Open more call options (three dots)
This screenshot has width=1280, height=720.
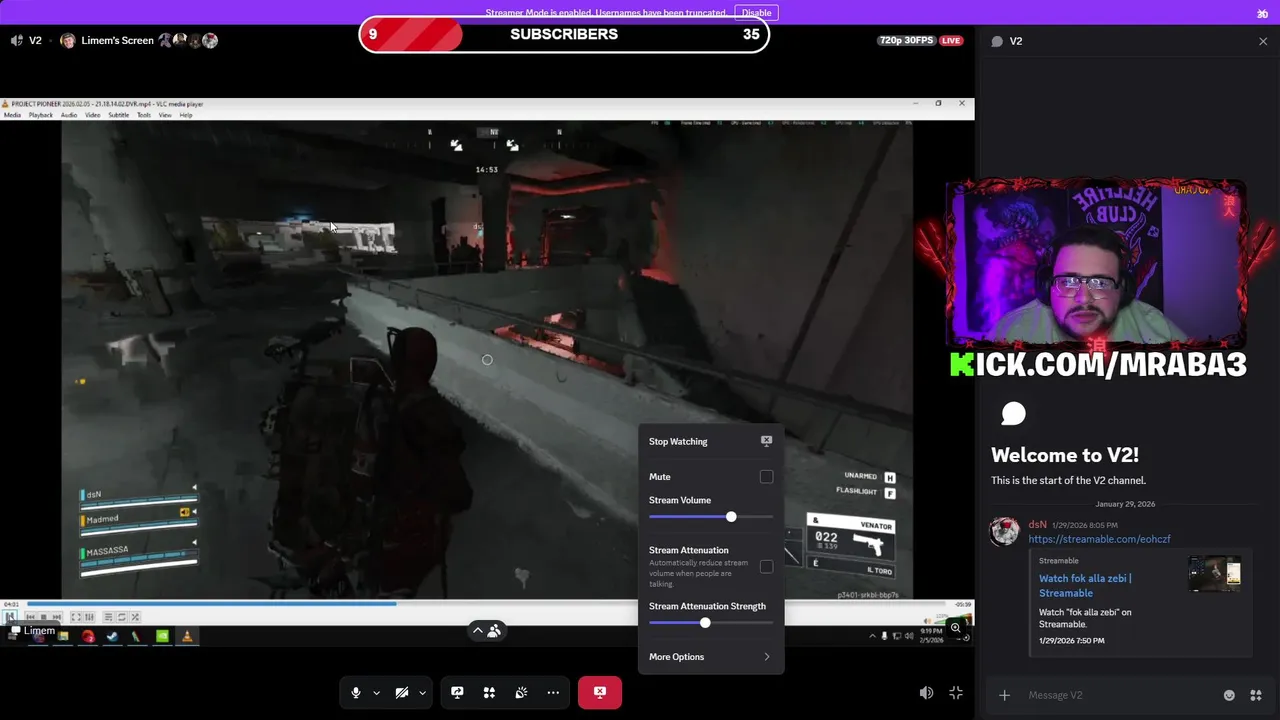[553, 693]
